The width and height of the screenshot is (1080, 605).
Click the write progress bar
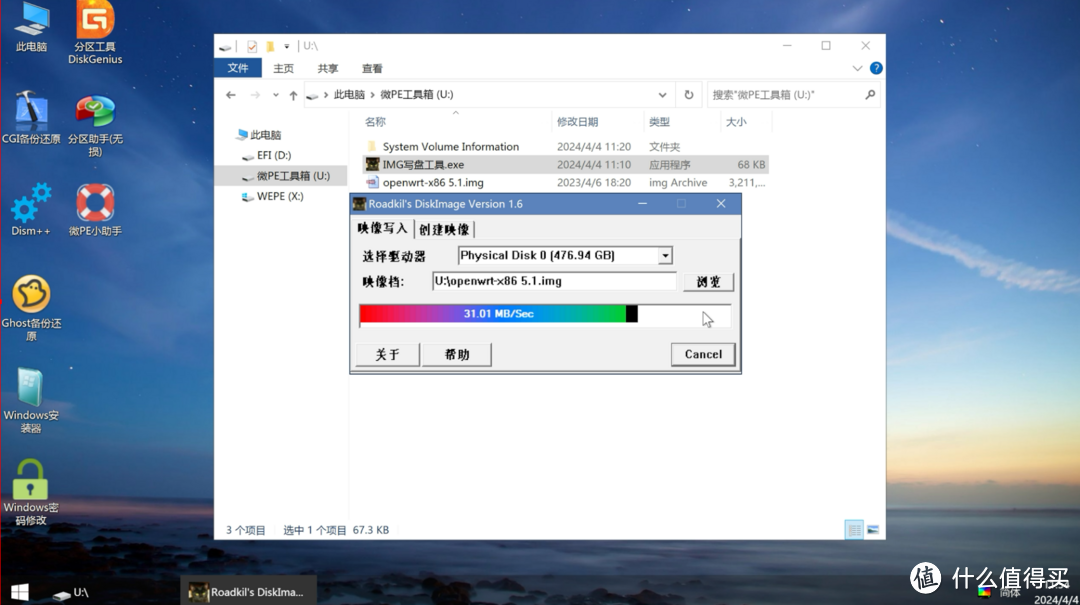(544, 314)
